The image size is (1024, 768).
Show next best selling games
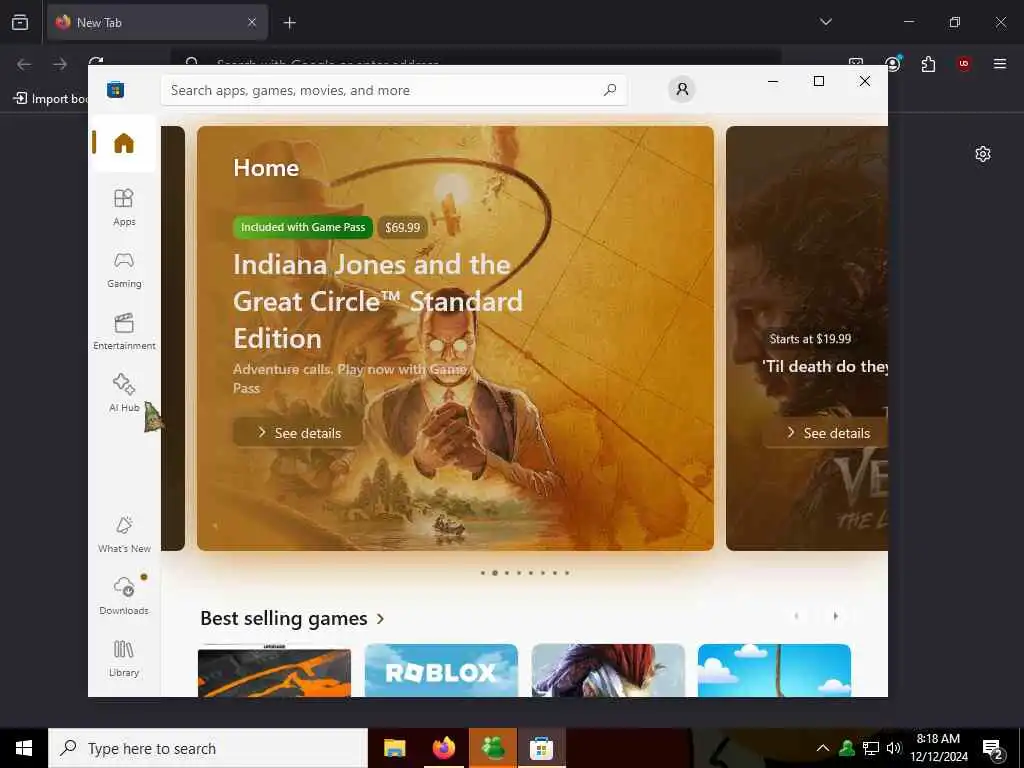pyautogui.click(x=835, y=616)
